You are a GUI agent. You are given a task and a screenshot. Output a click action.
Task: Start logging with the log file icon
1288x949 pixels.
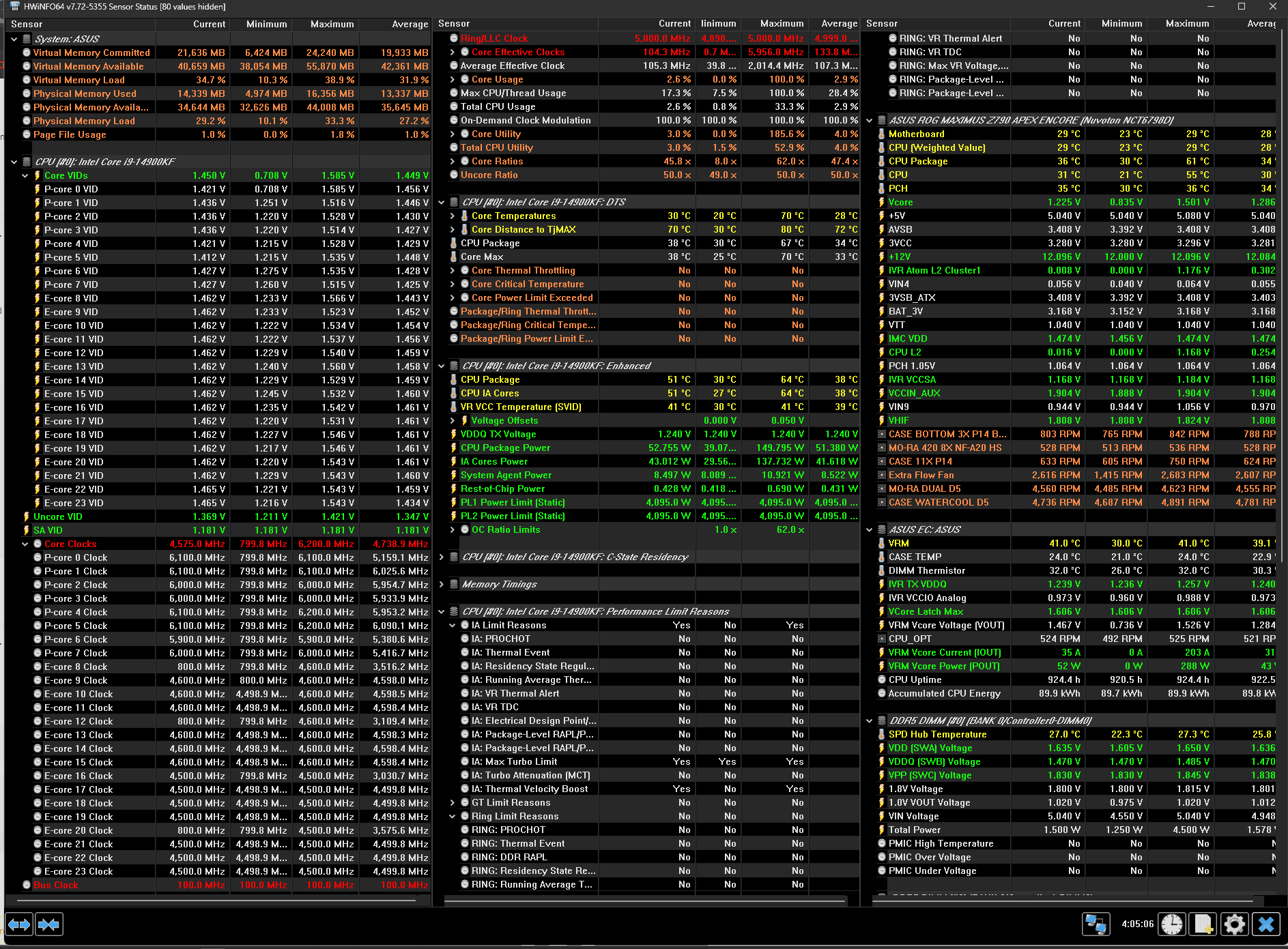click(1203, 924)
